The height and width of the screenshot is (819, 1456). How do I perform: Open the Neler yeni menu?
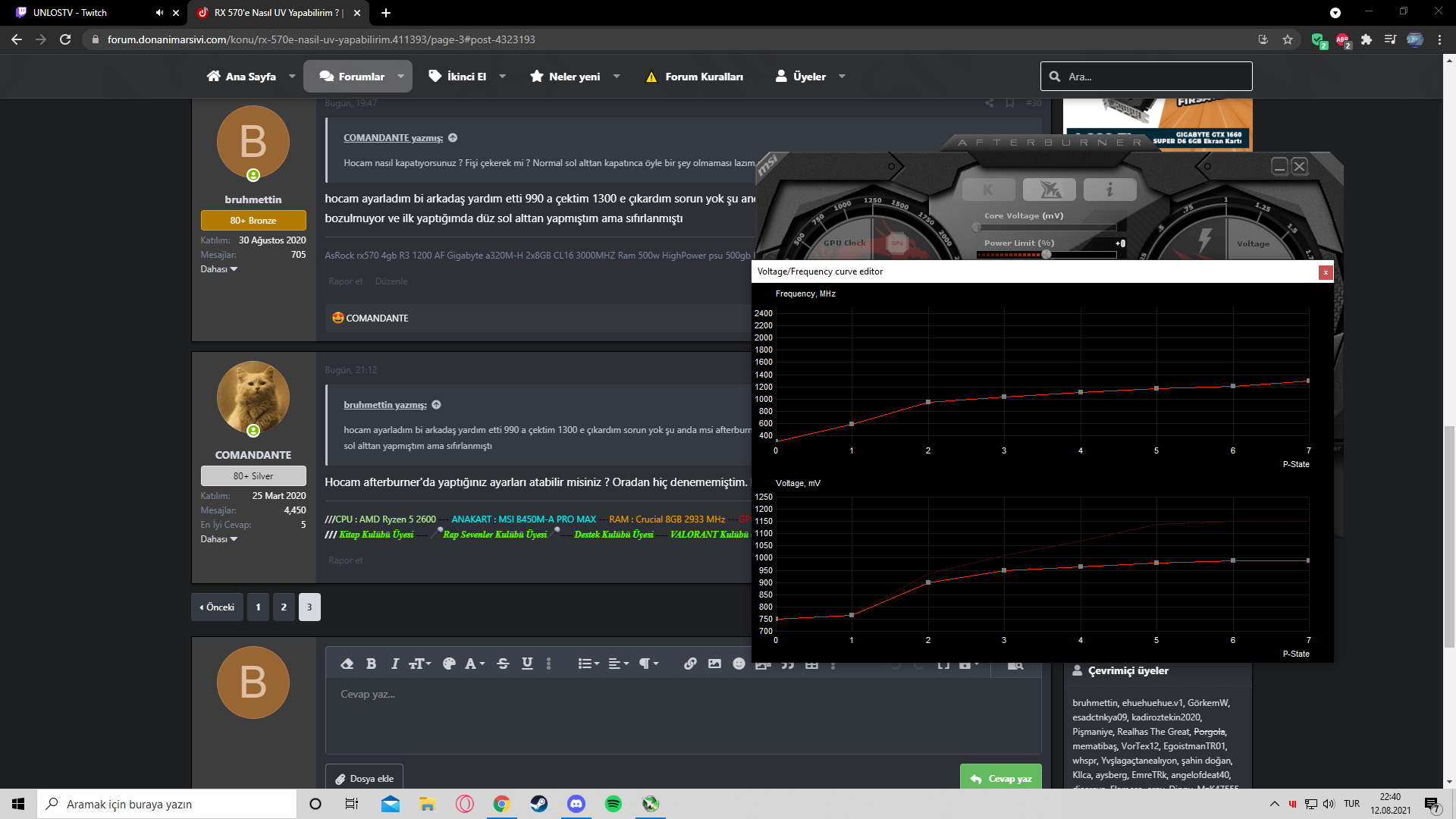574,77
